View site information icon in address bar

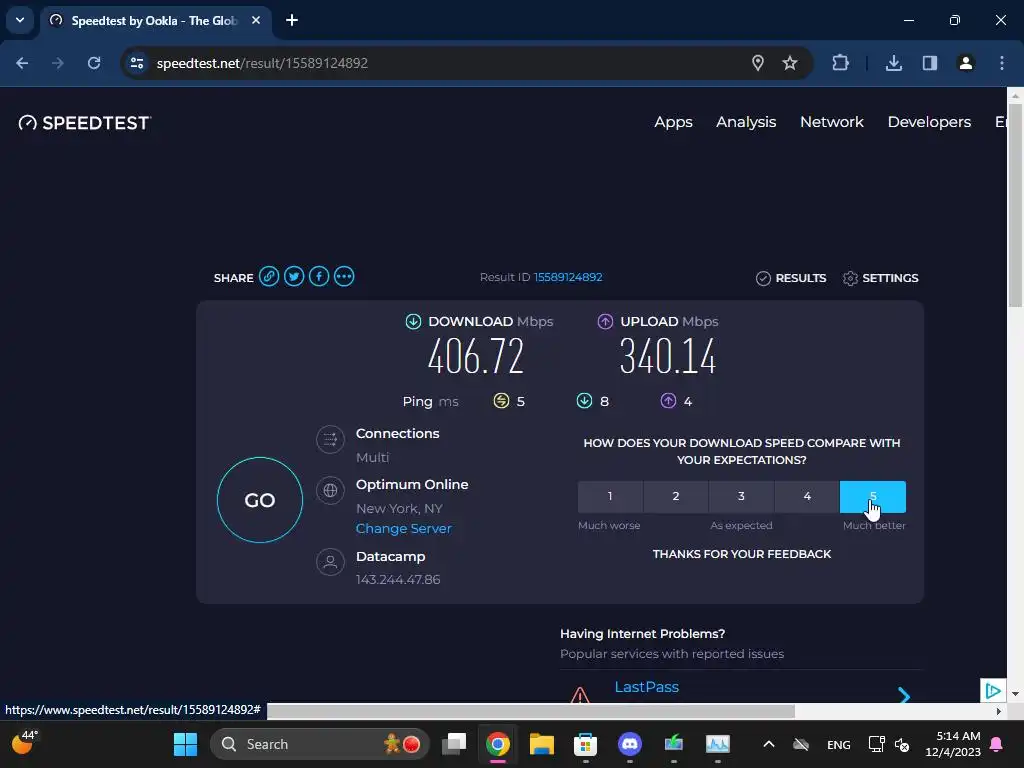[x=137, y=63]
